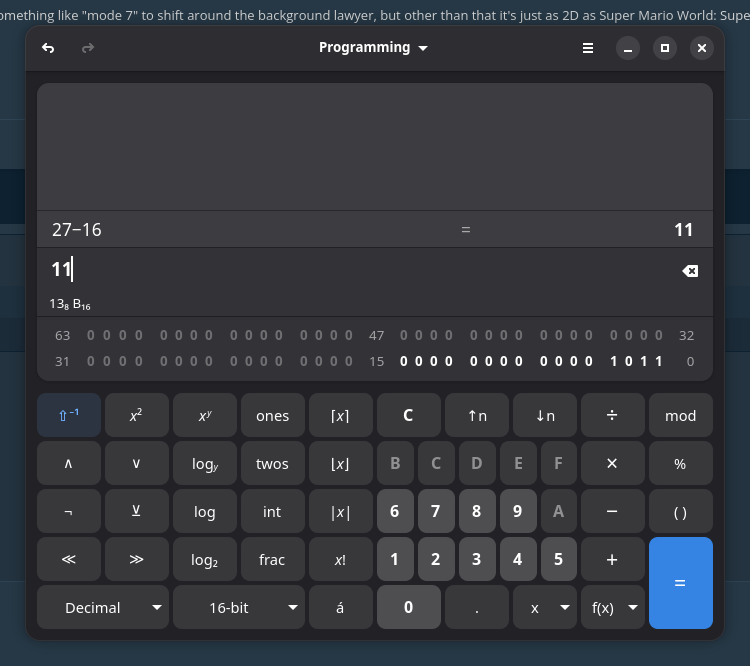Toggle the lowest set bit, immediately left of the 0 label
The image size is (750, 666).
coord(659,361)
